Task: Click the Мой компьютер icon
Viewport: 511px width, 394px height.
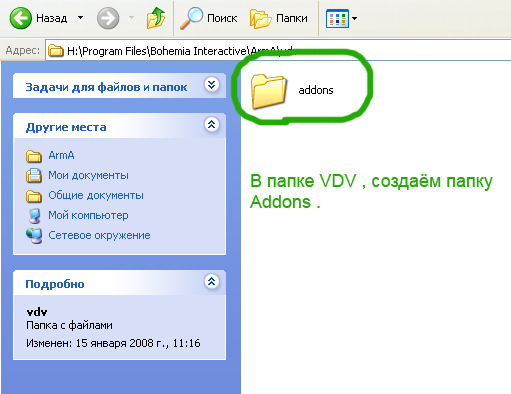Action: (x=34, y=216)
